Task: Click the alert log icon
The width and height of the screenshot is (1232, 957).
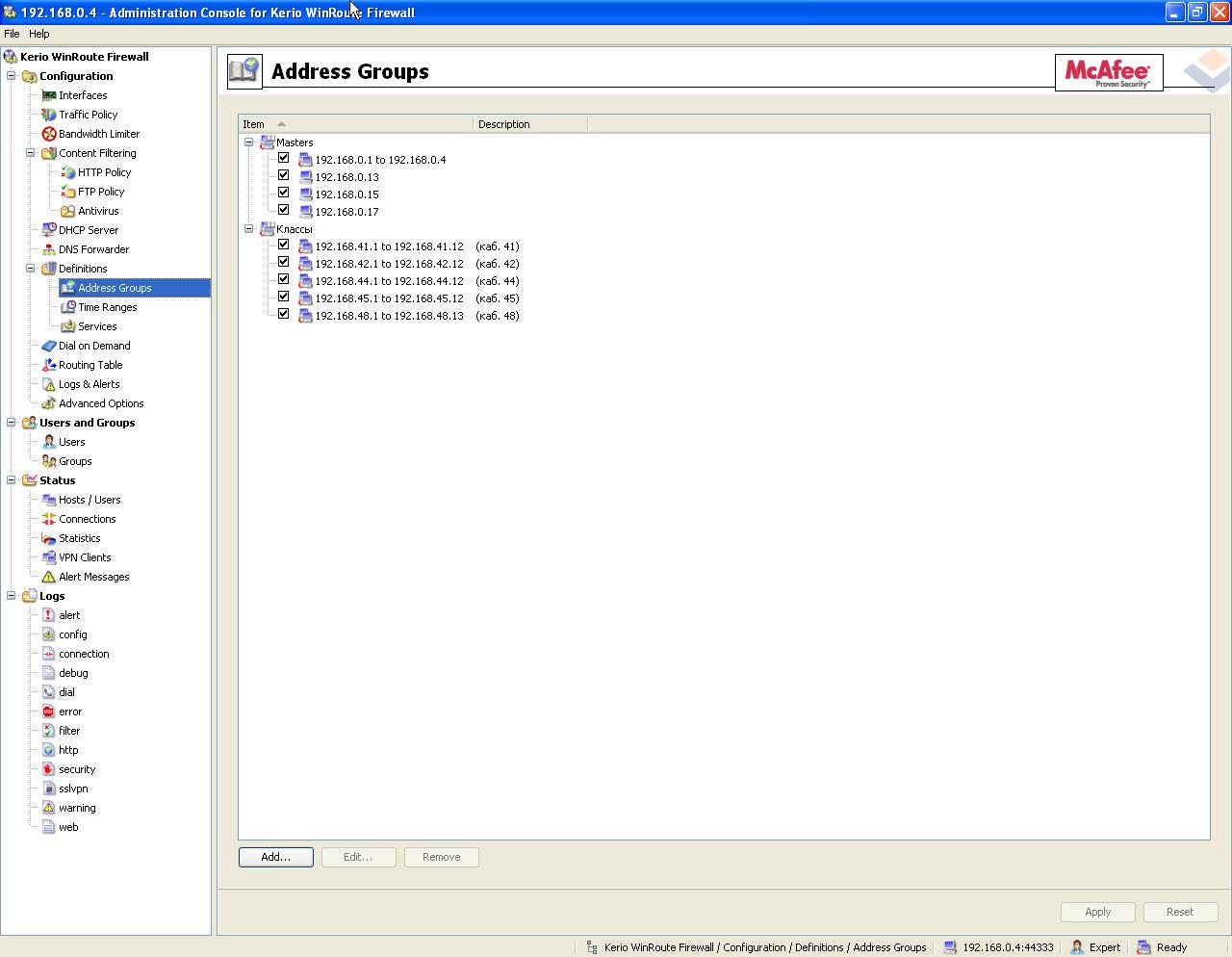Action: [x=48, y=615]
